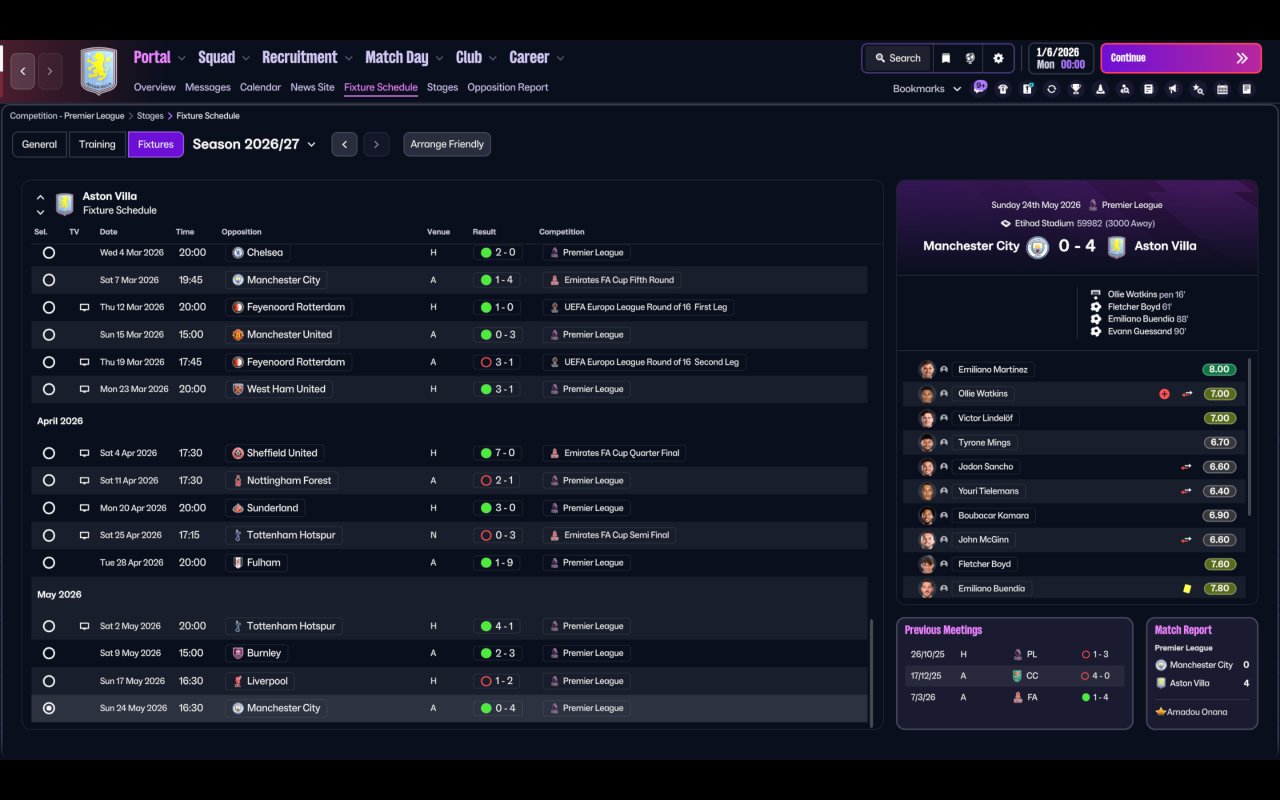
Task: Click the Continue button
Action: click(x=1180, y=58)
